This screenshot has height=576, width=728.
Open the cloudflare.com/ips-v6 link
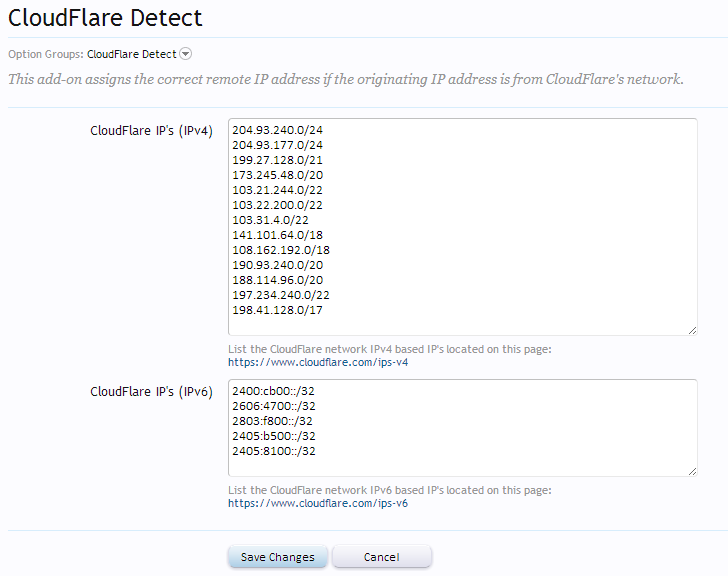click(318, 504)
